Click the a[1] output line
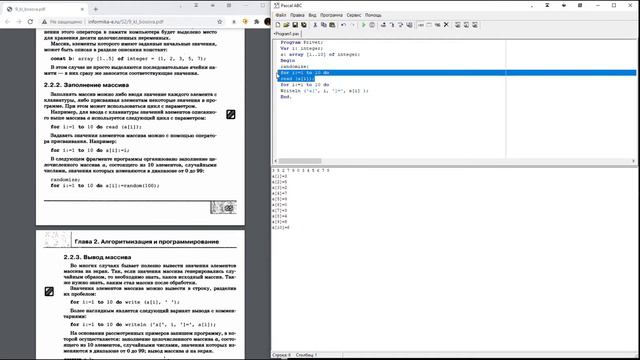The width and height of the screenshot is (640, 360). click(x=280, y=176)
